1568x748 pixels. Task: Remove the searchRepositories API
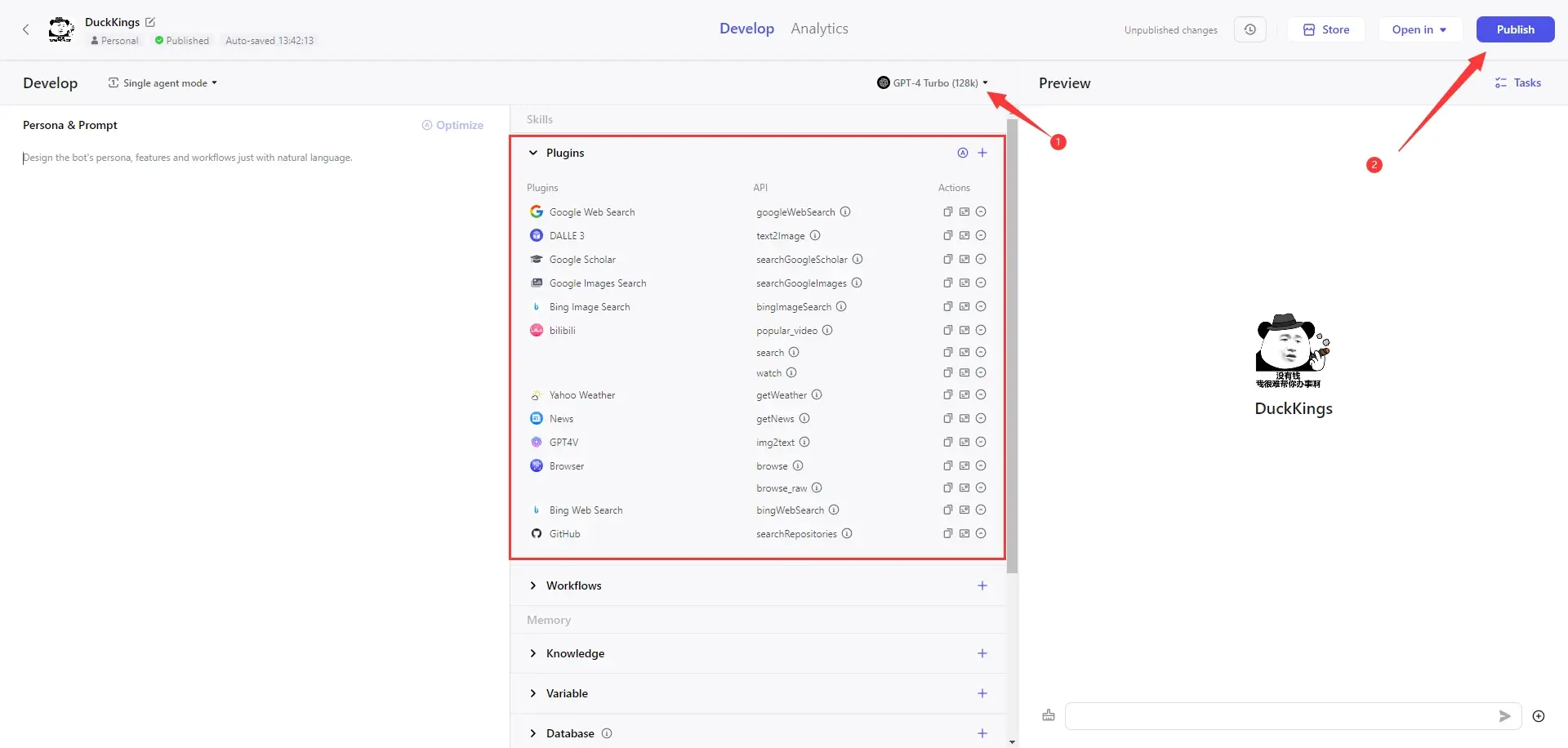(981, 533)
